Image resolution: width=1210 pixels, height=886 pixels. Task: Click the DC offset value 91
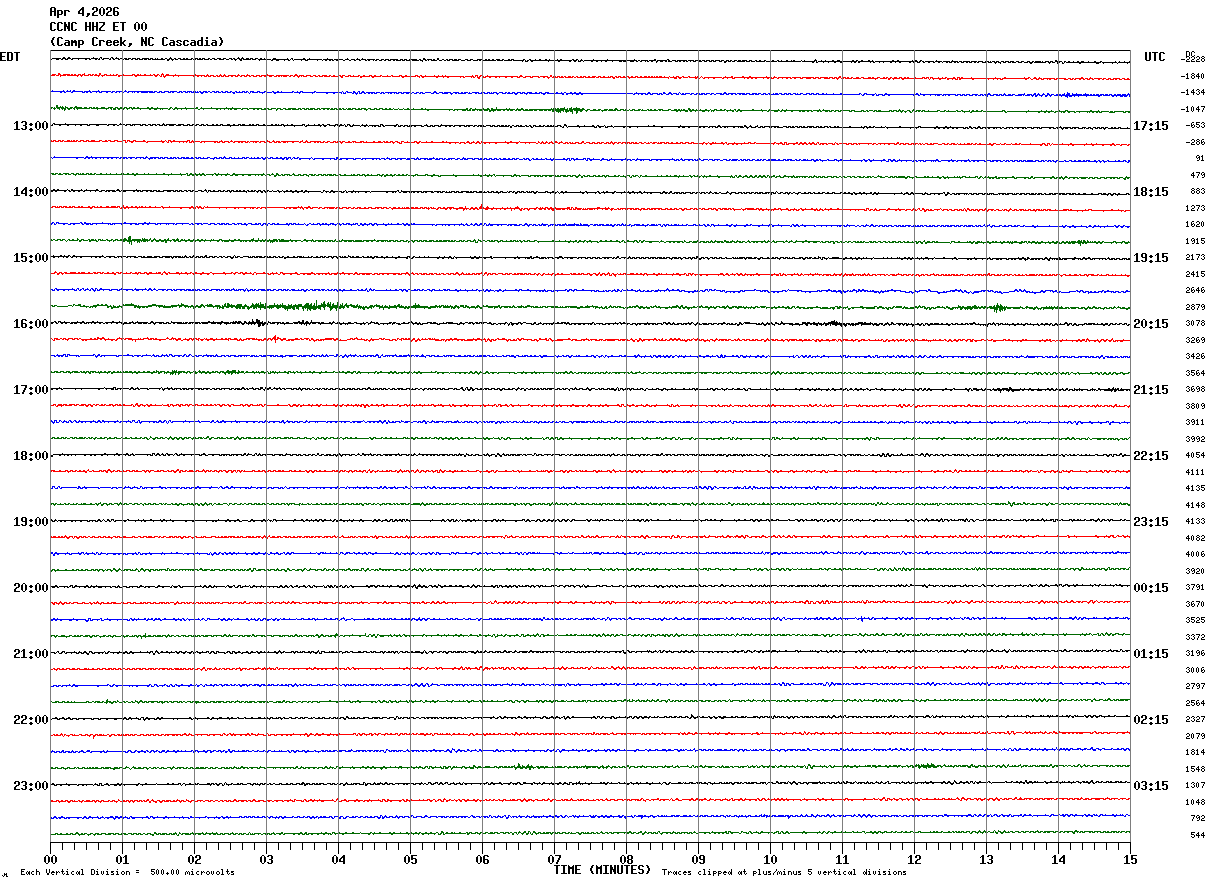(x=1200, y=159)
